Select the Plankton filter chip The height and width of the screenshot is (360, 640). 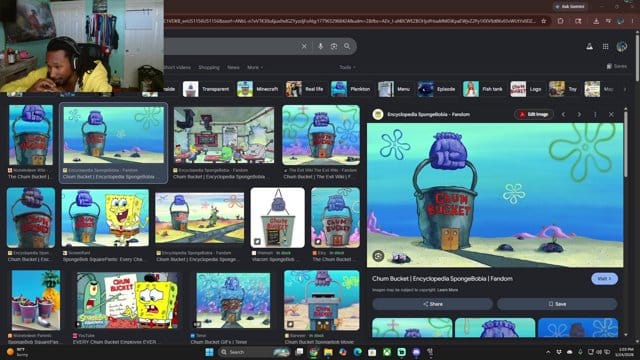(351, 89)
